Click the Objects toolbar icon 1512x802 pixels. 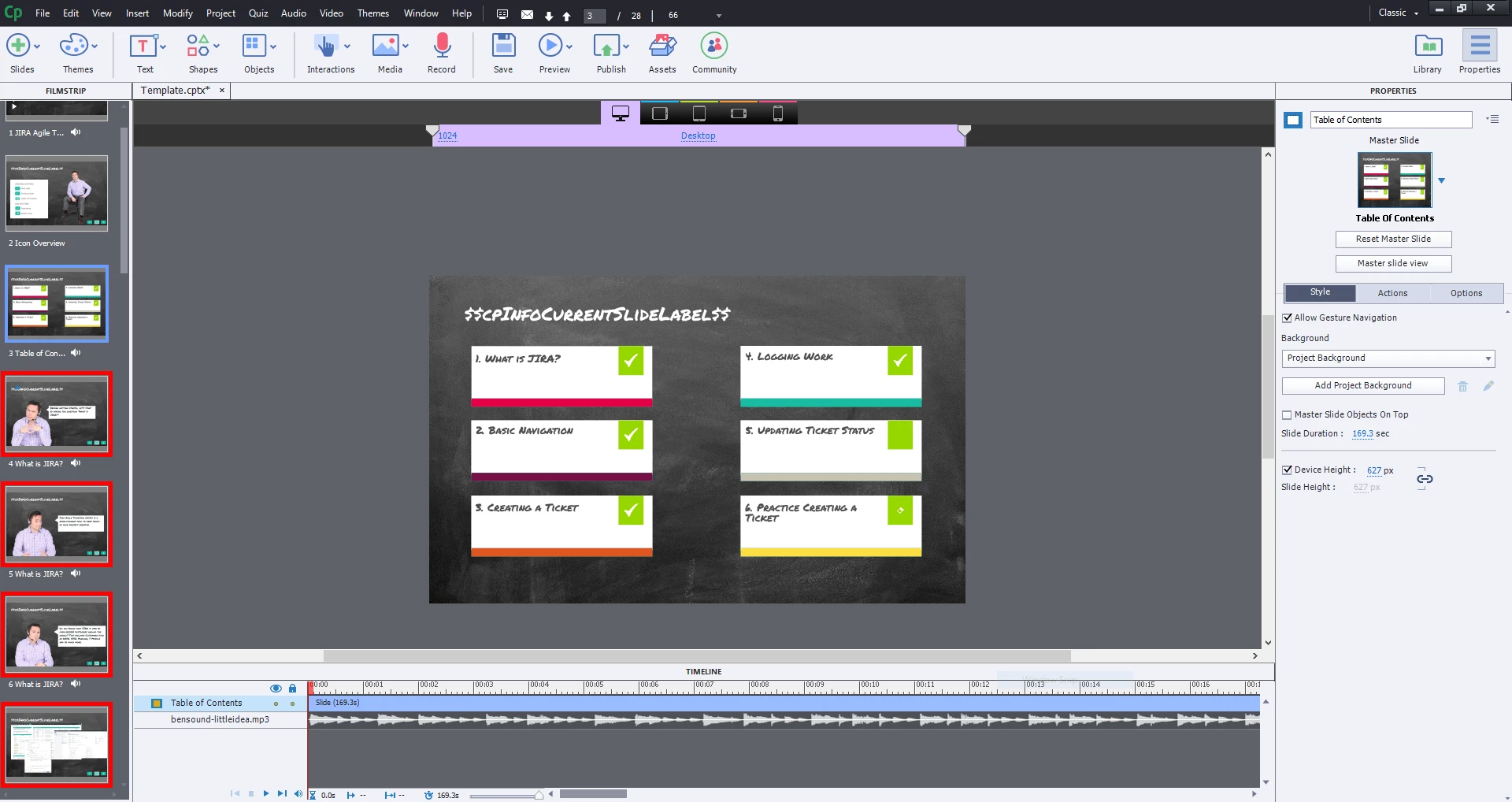coord(254,46)
